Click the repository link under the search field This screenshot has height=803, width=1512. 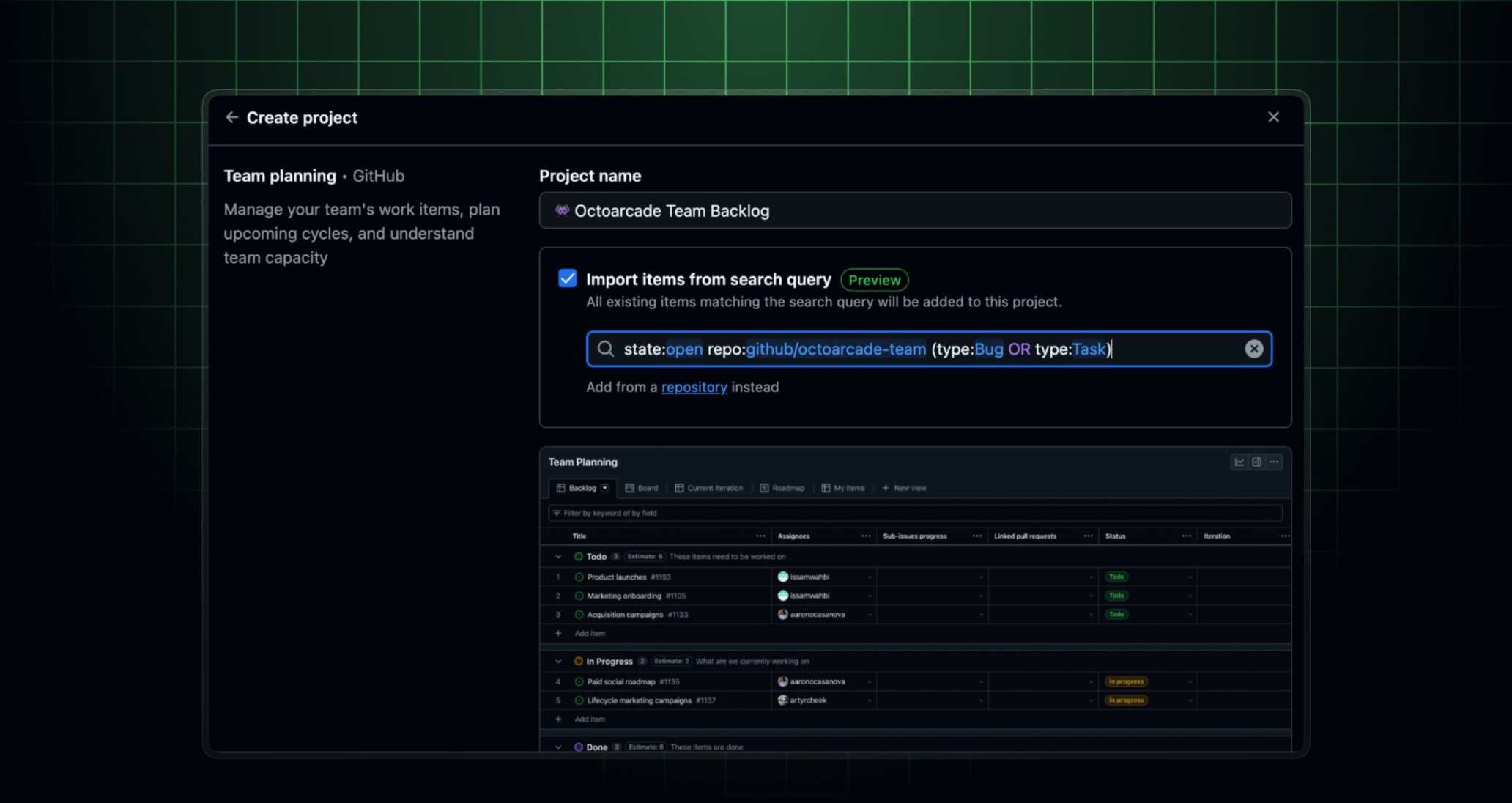tap(694, 387)
